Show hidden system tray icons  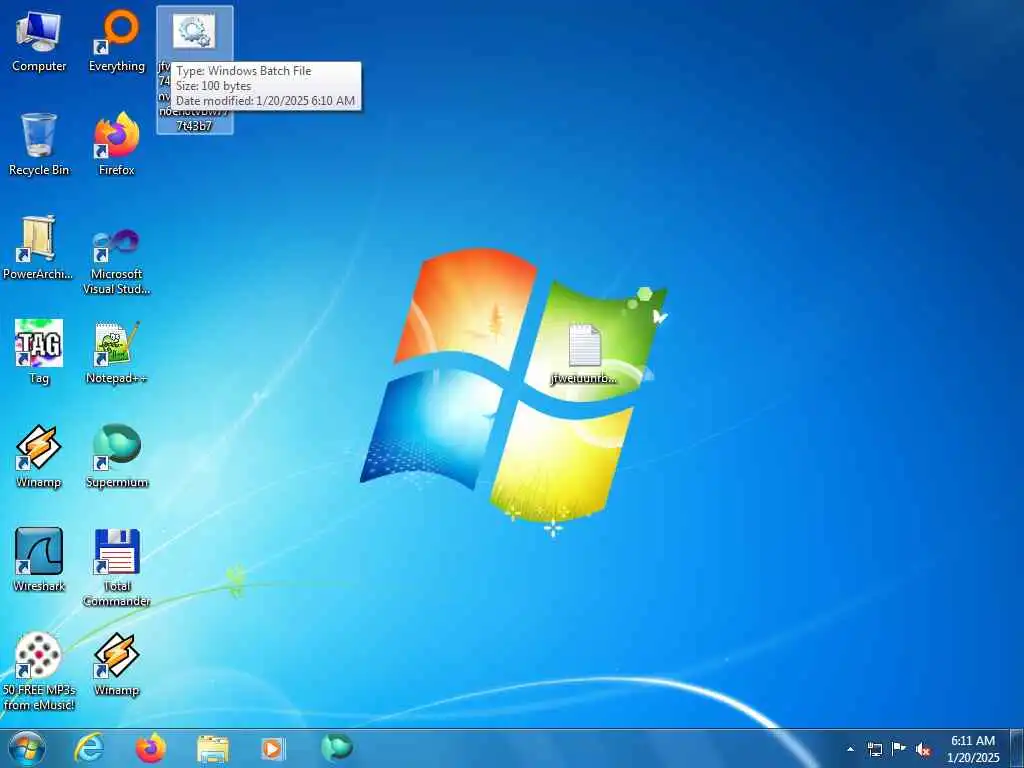[850, 749]
